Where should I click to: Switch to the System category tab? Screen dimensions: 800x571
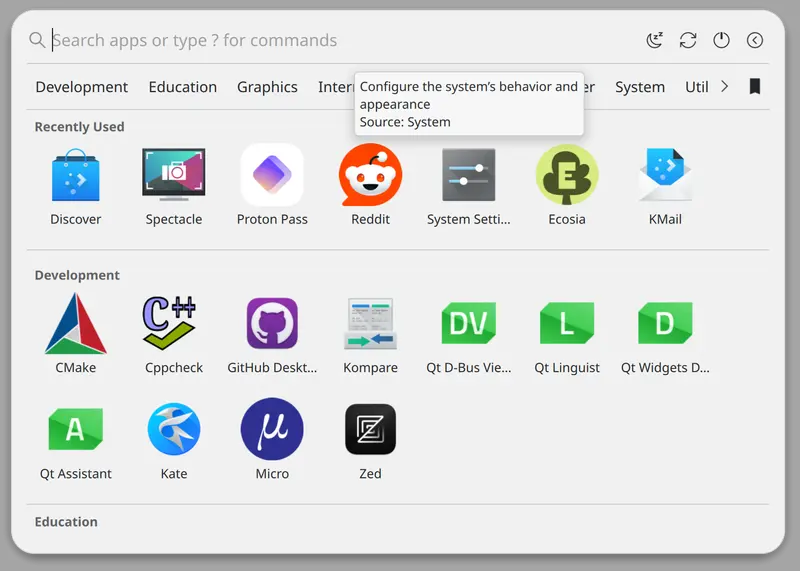[640, 87]
